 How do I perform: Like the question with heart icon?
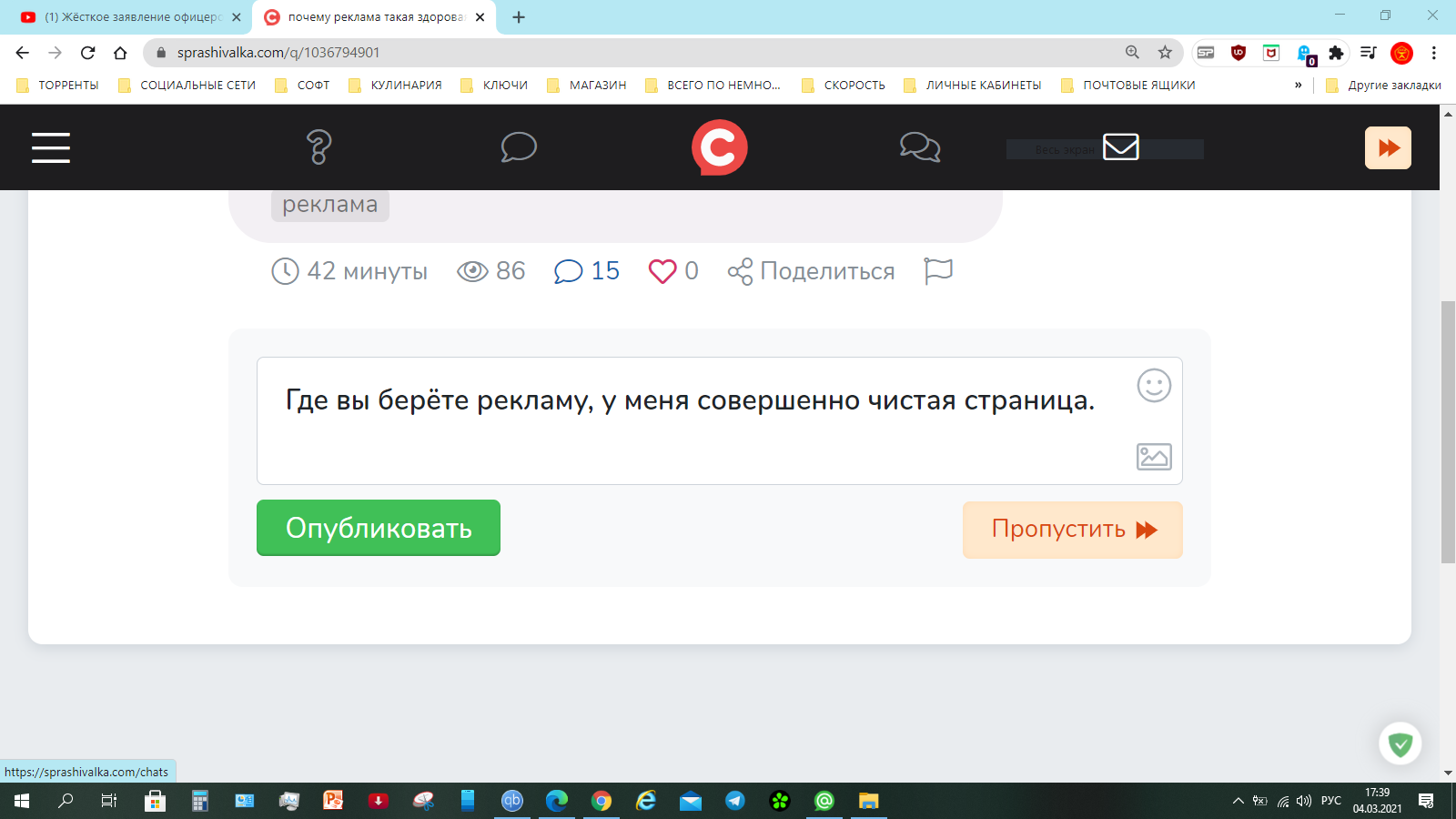[x=662, y=271]
